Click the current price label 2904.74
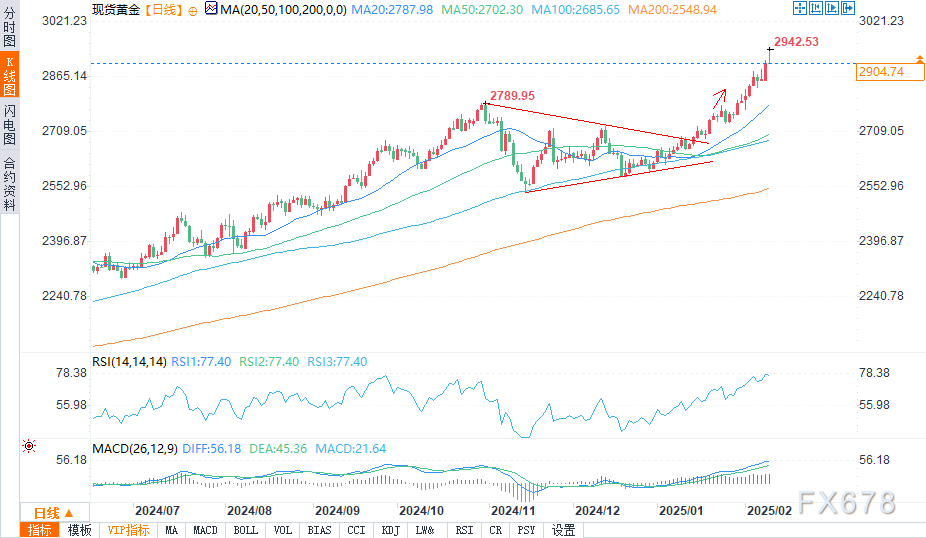The width and height of the screenshot is (926, 538). pyautogui.click(x=881, y=72)
